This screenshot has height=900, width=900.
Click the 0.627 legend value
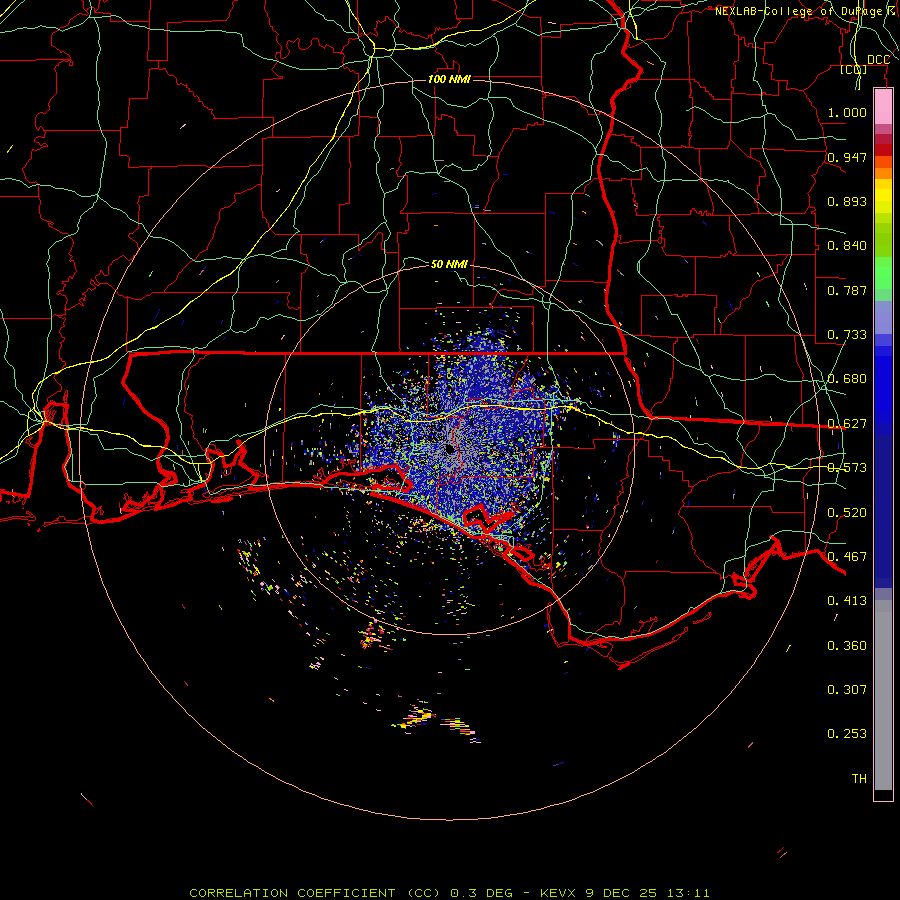pyautogui.click(x=847, y=424)
